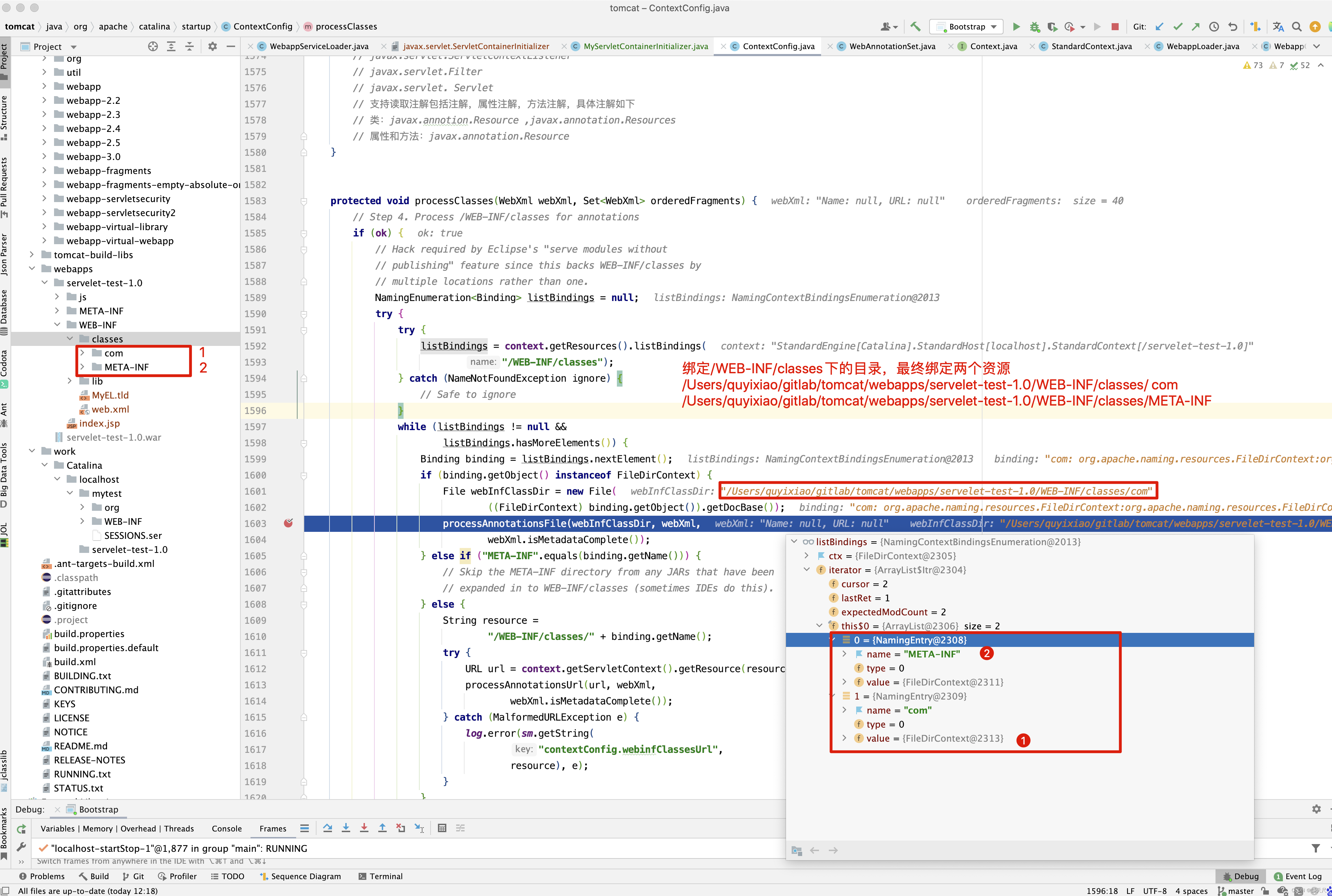Screen dimensions: 1332x896
Task: Click Force Step Into red arrow icon
Action: click(364, 828)
